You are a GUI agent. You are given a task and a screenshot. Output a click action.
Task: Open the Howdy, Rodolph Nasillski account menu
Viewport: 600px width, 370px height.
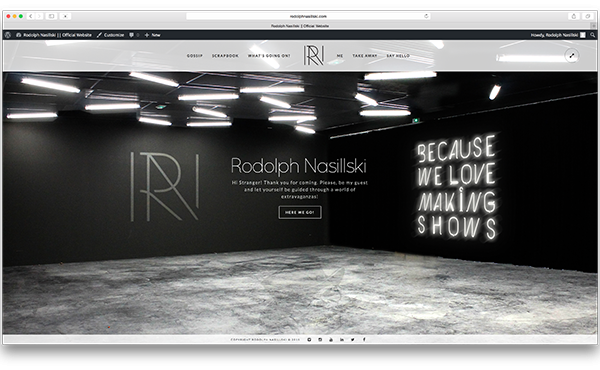558,35
